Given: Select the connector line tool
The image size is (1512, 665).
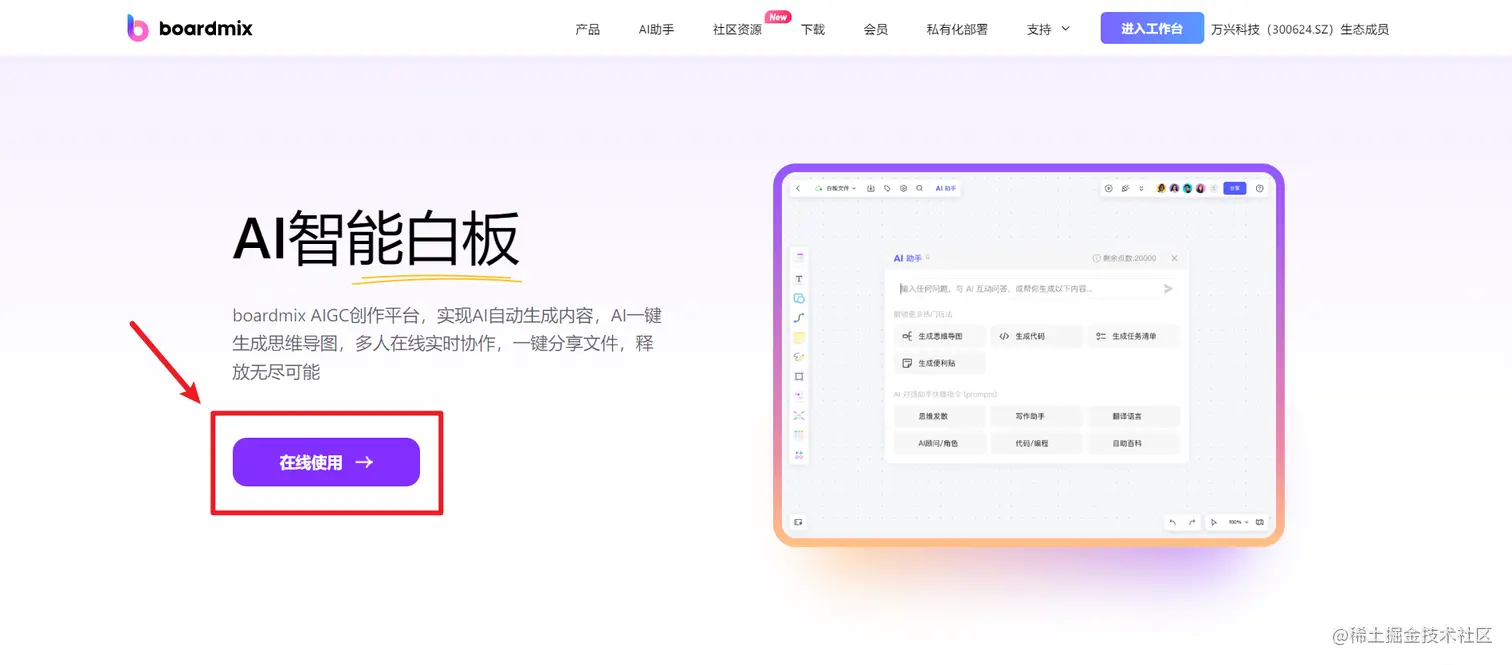Looking at the screenshot, I should pos(799,317).
